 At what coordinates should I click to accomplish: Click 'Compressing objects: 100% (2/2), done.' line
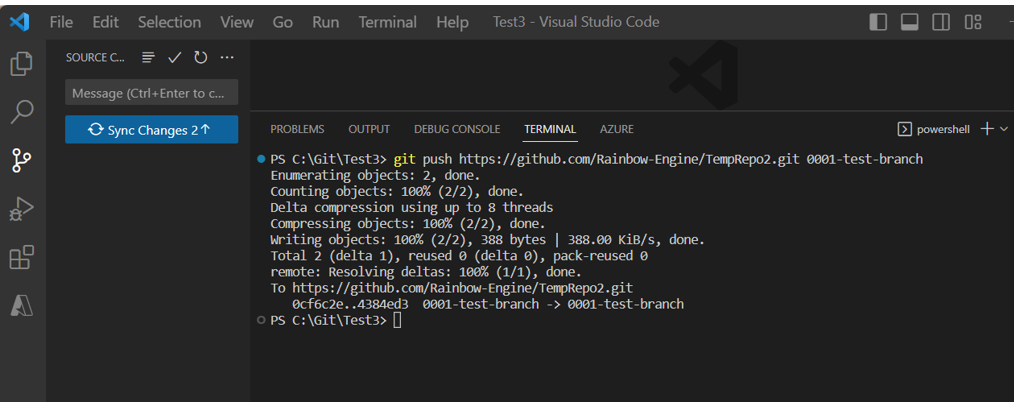click(x=408, y=224)
